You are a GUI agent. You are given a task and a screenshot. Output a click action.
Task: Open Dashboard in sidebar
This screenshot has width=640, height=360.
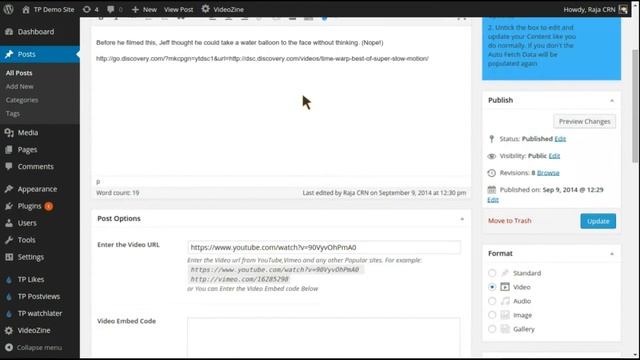36,31
